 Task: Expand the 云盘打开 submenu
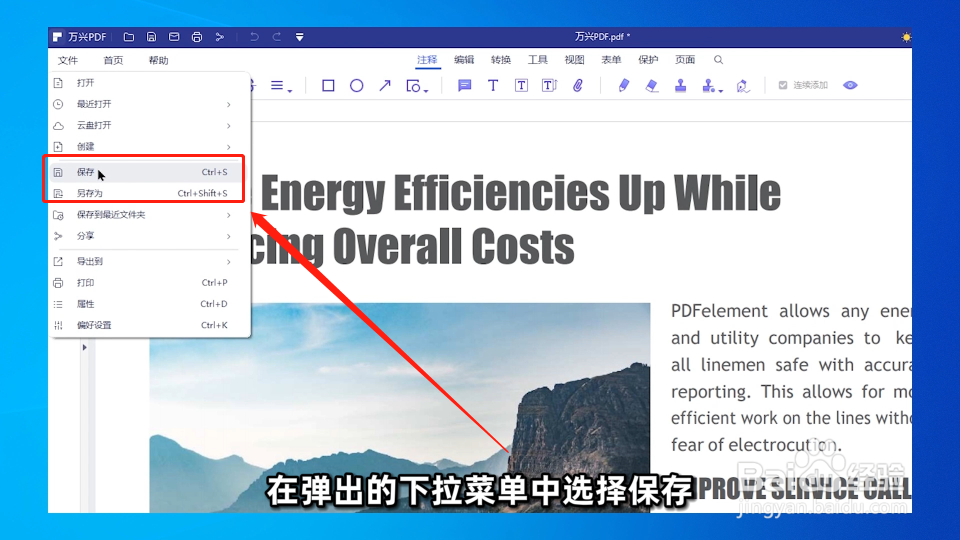point(149,126)
